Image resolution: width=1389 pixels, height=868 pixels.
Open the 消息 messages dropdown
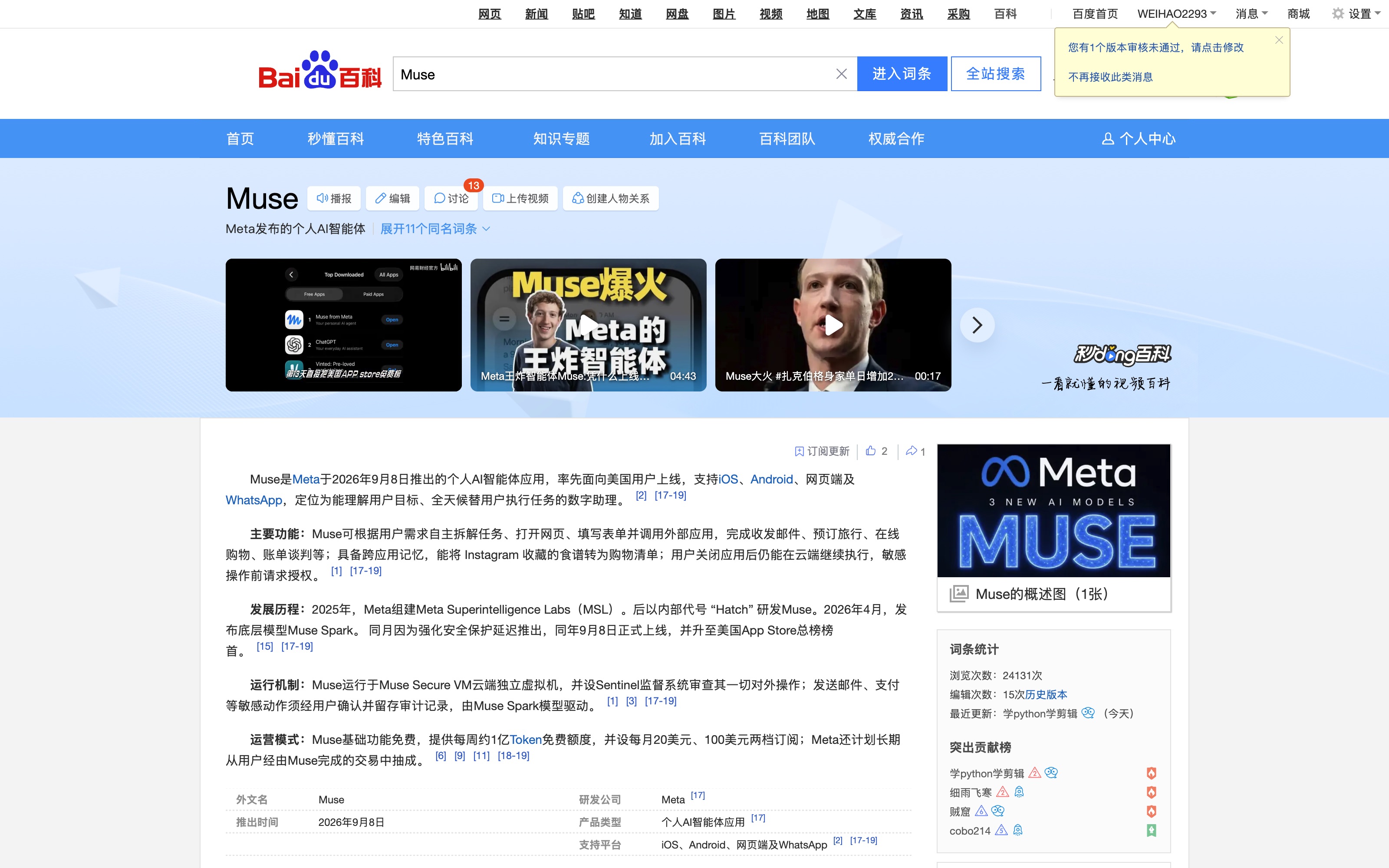pos(1251,14)
